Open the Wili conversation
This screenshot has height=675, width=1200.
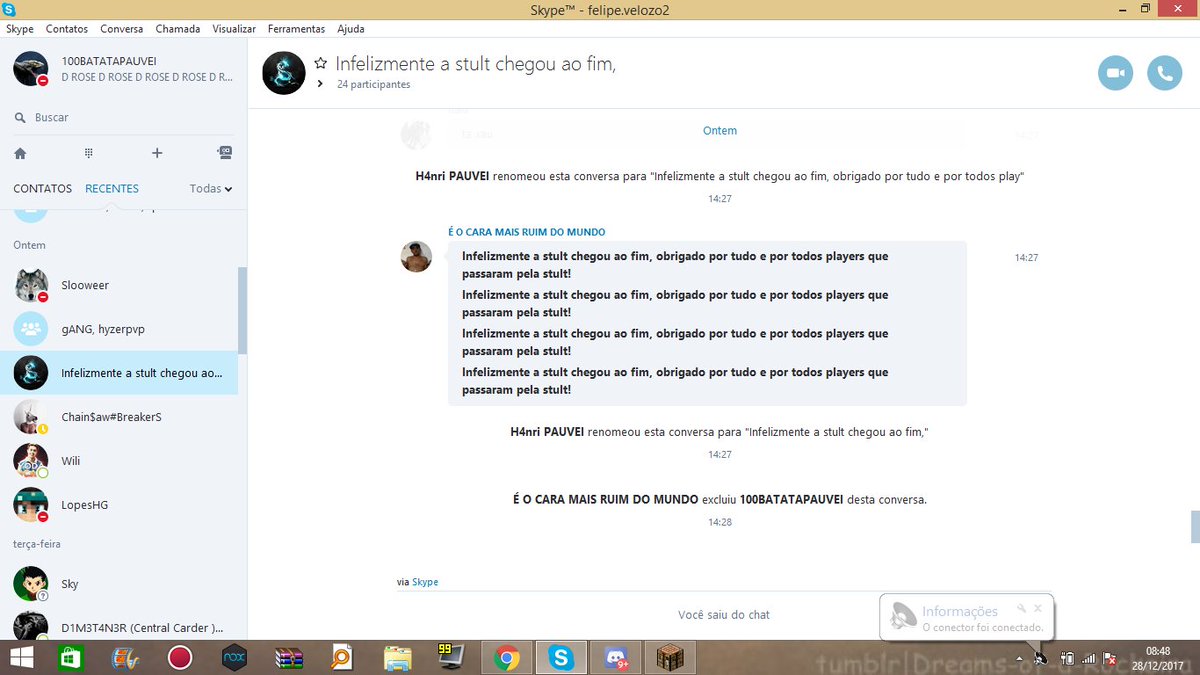tap(120, 461)
